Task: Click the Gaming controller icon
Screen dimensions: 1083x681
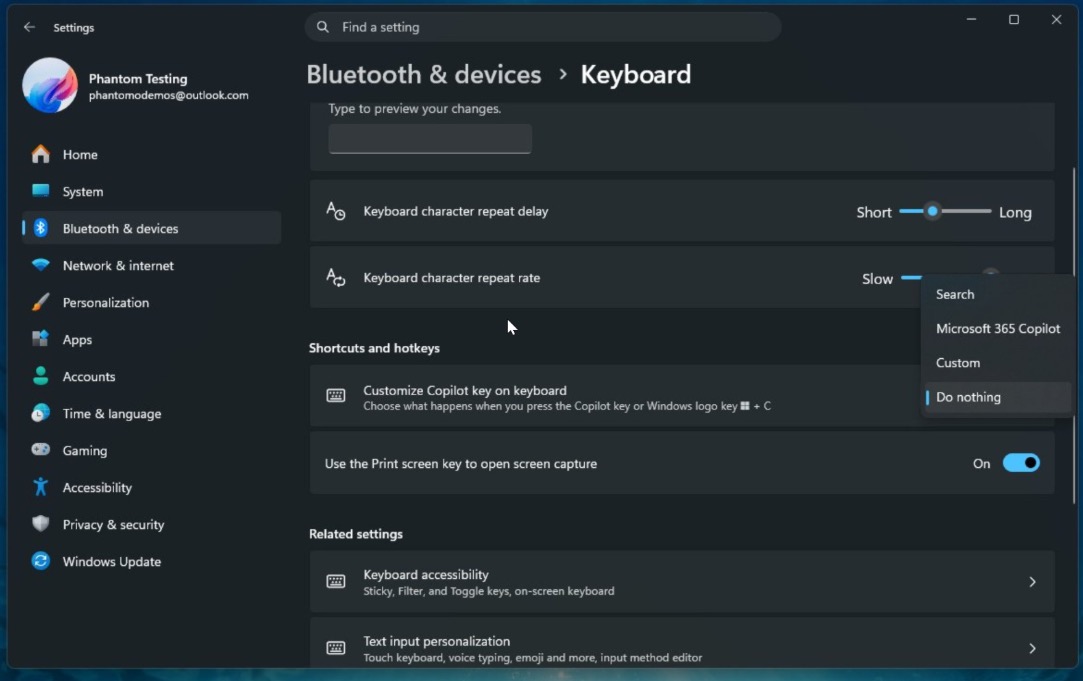Action: [x=41, y=450]
